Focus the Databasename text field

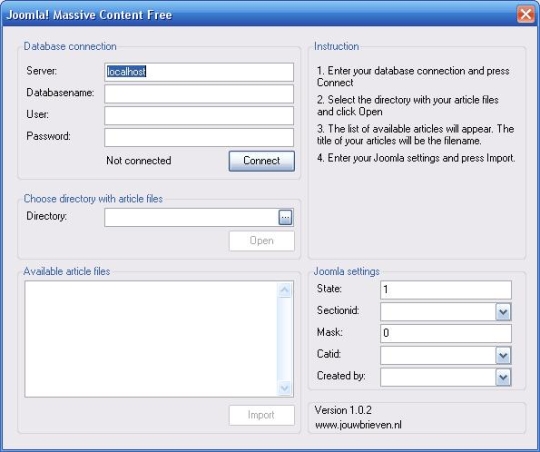(199, 94)
